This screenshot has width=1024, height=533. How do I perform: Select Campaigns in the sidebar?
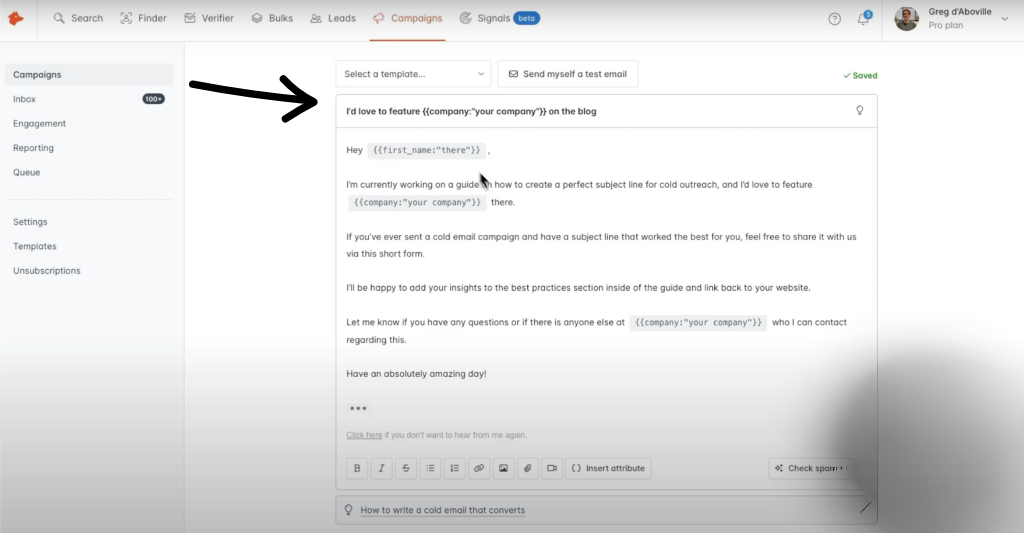click(x=89, y=74)
